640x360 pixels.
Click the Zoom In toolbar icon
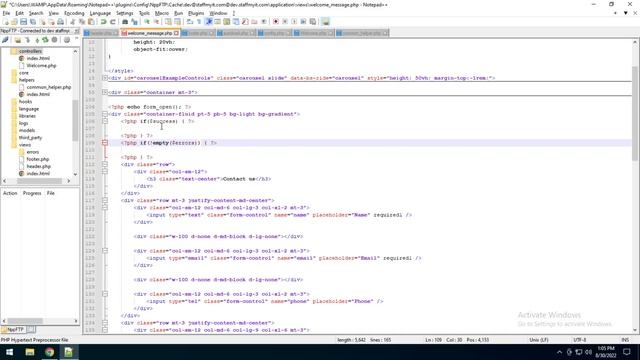pos(147,22)
